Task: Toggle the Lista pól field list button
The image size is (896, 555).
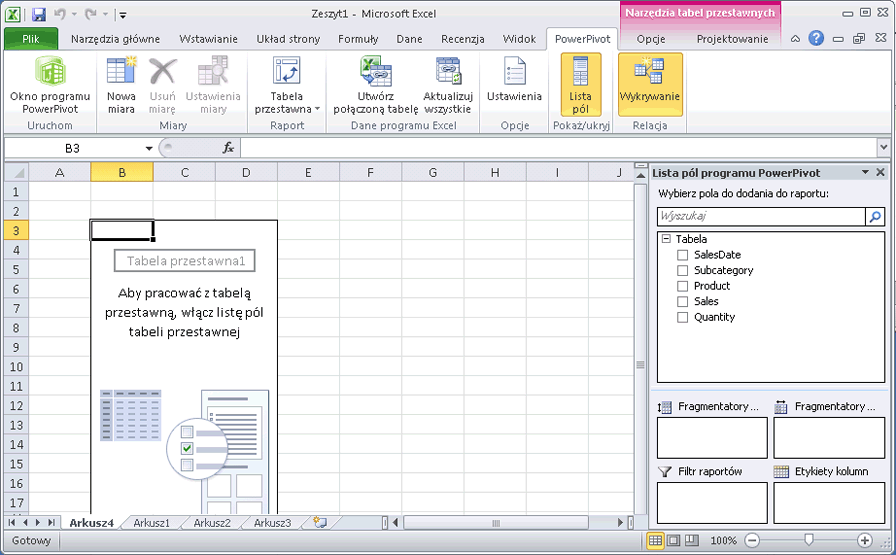Action: click(x=581, y=85)
